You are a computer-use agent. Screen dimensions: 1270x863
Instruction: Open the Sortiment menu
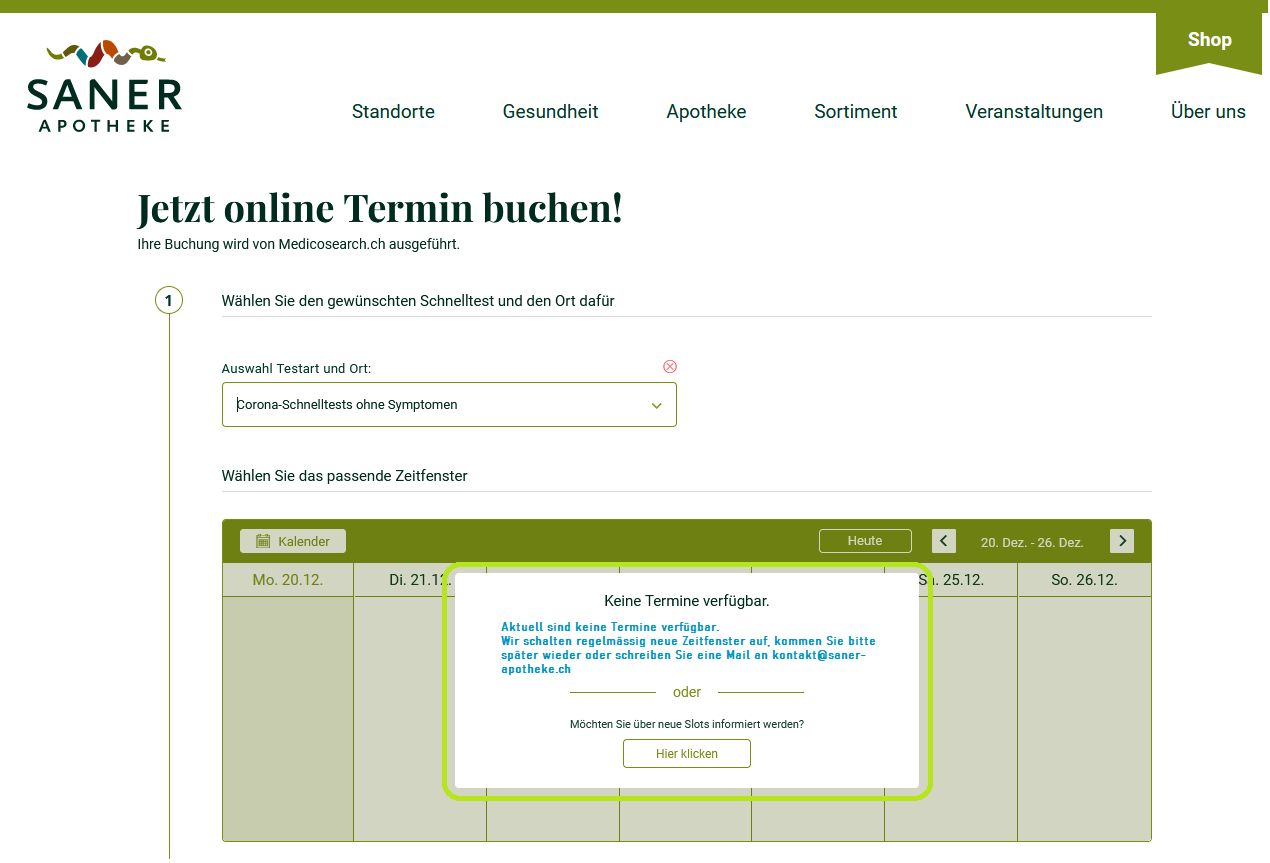[856, 112]
